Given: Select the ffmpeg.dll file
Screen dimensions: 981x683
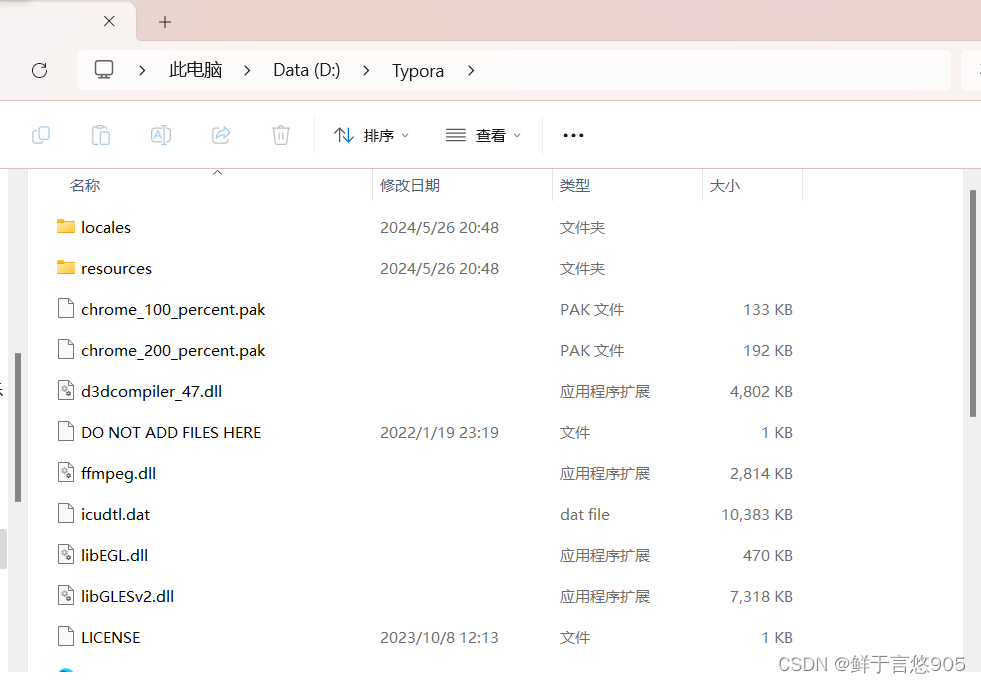Looking at the screenshot, I should click(x=117, y=472).
